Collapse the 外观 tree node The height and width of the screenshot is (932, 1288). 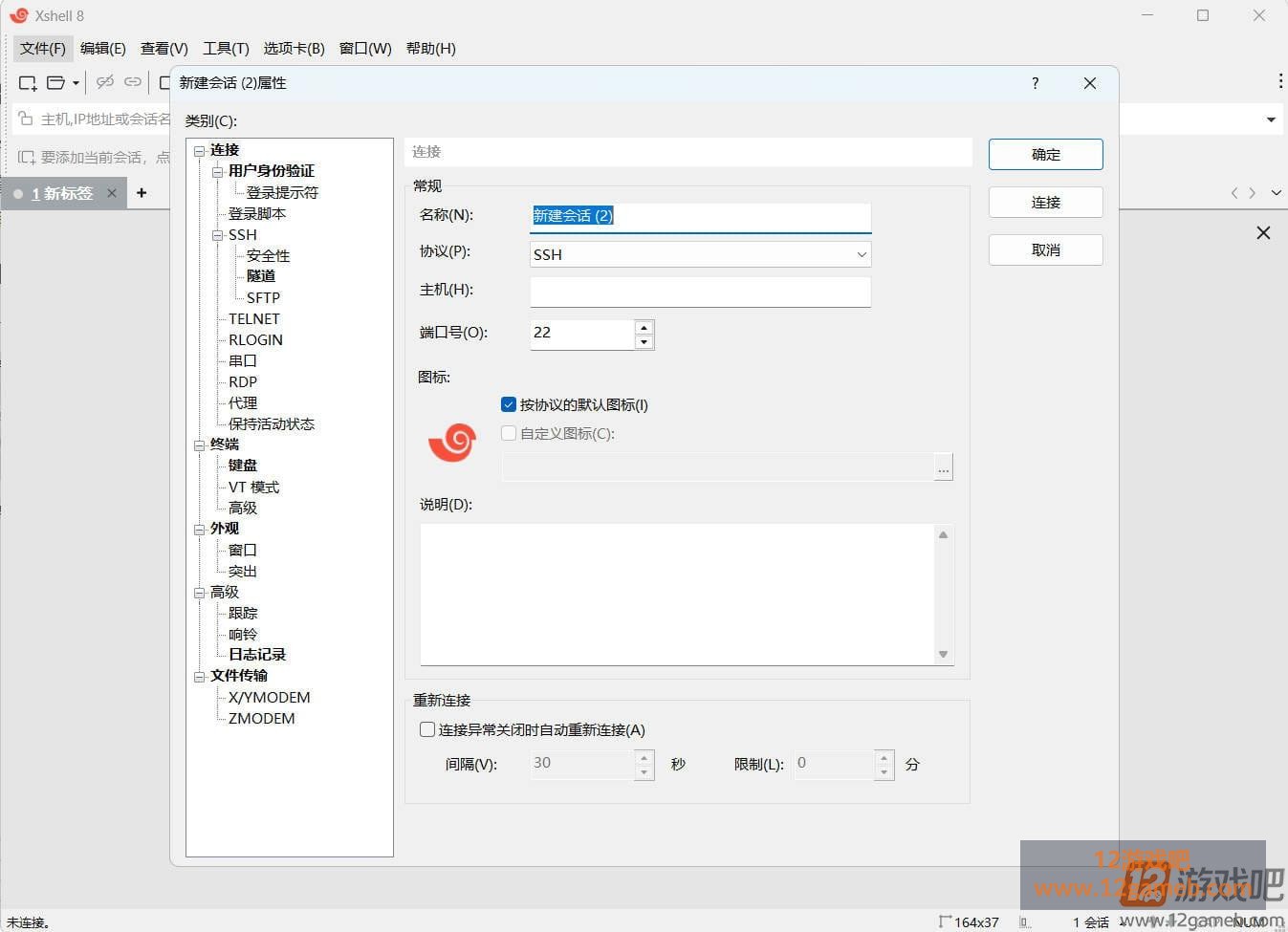coord(199,529)
